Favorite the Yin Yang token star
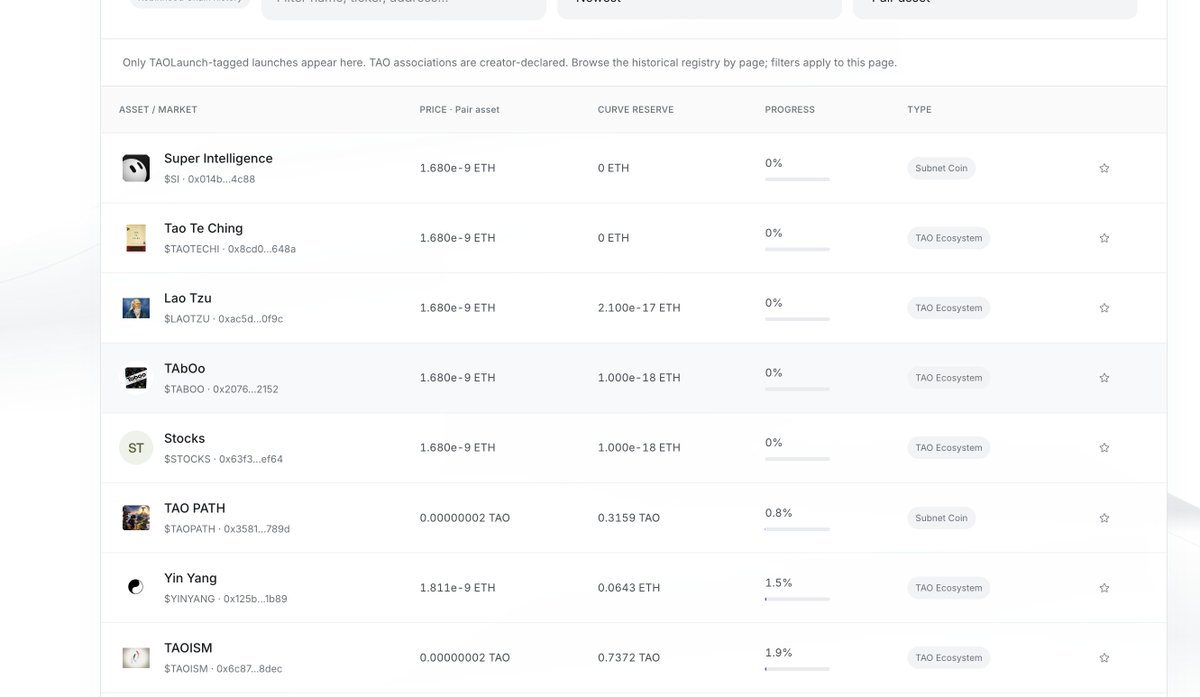 tap(1104, 588)
